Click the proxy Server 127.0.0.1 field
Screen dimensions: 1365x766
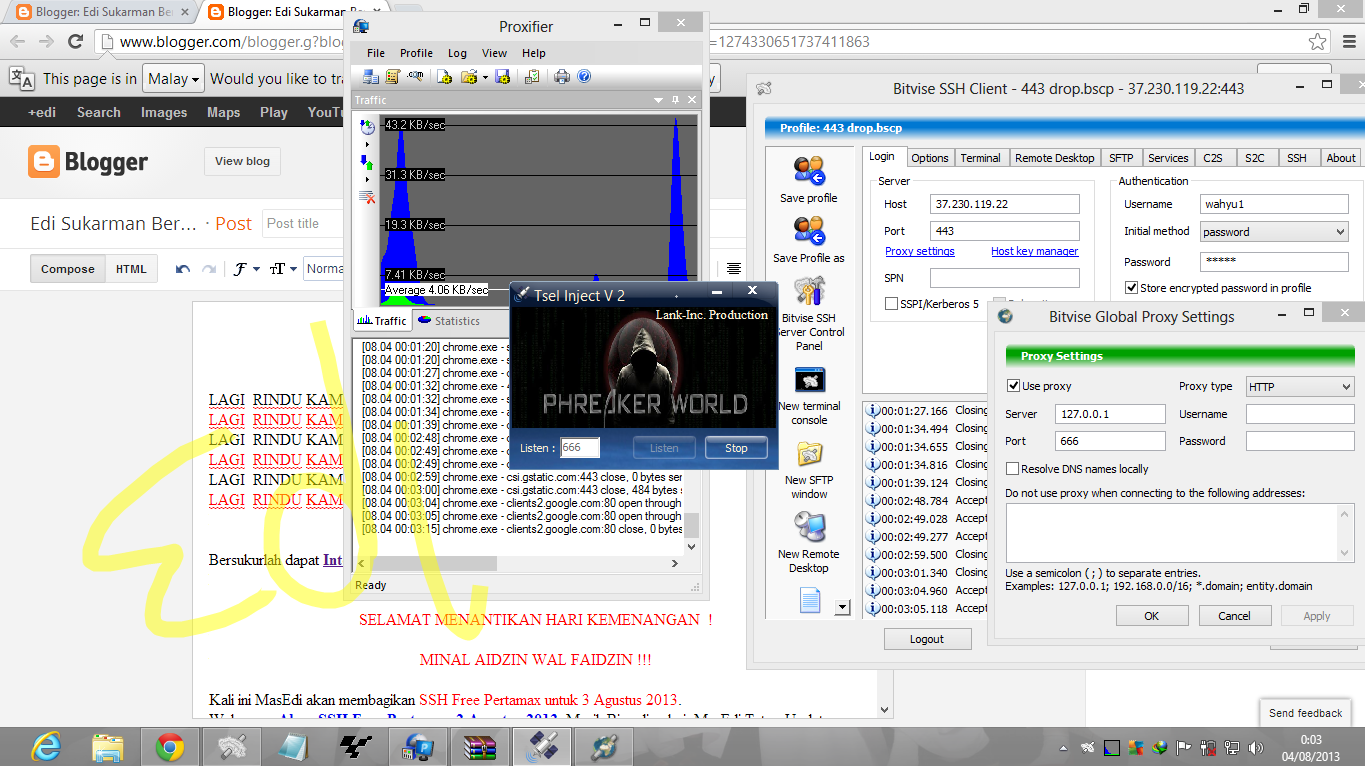click(1110, 414)
